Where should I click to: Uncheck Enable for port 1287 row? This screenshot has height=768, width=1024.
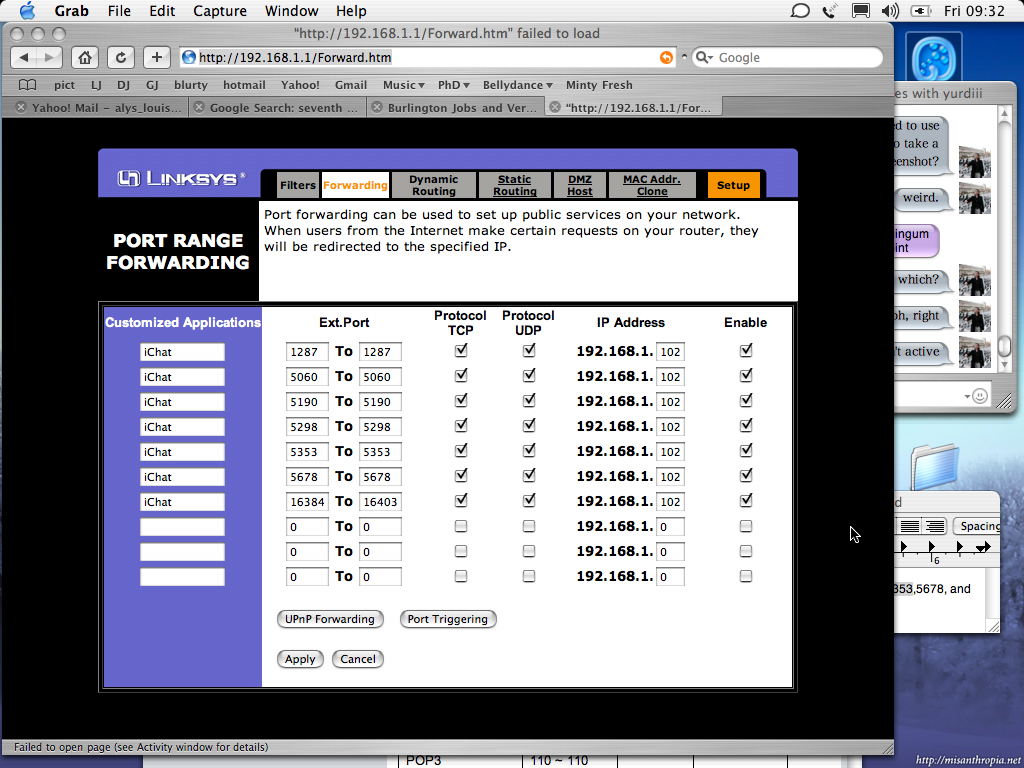pos(746,351)
